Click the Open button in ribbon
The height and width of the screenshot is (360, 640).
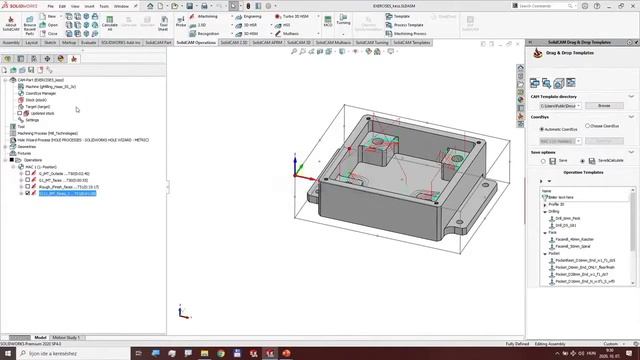coord(49,25)
